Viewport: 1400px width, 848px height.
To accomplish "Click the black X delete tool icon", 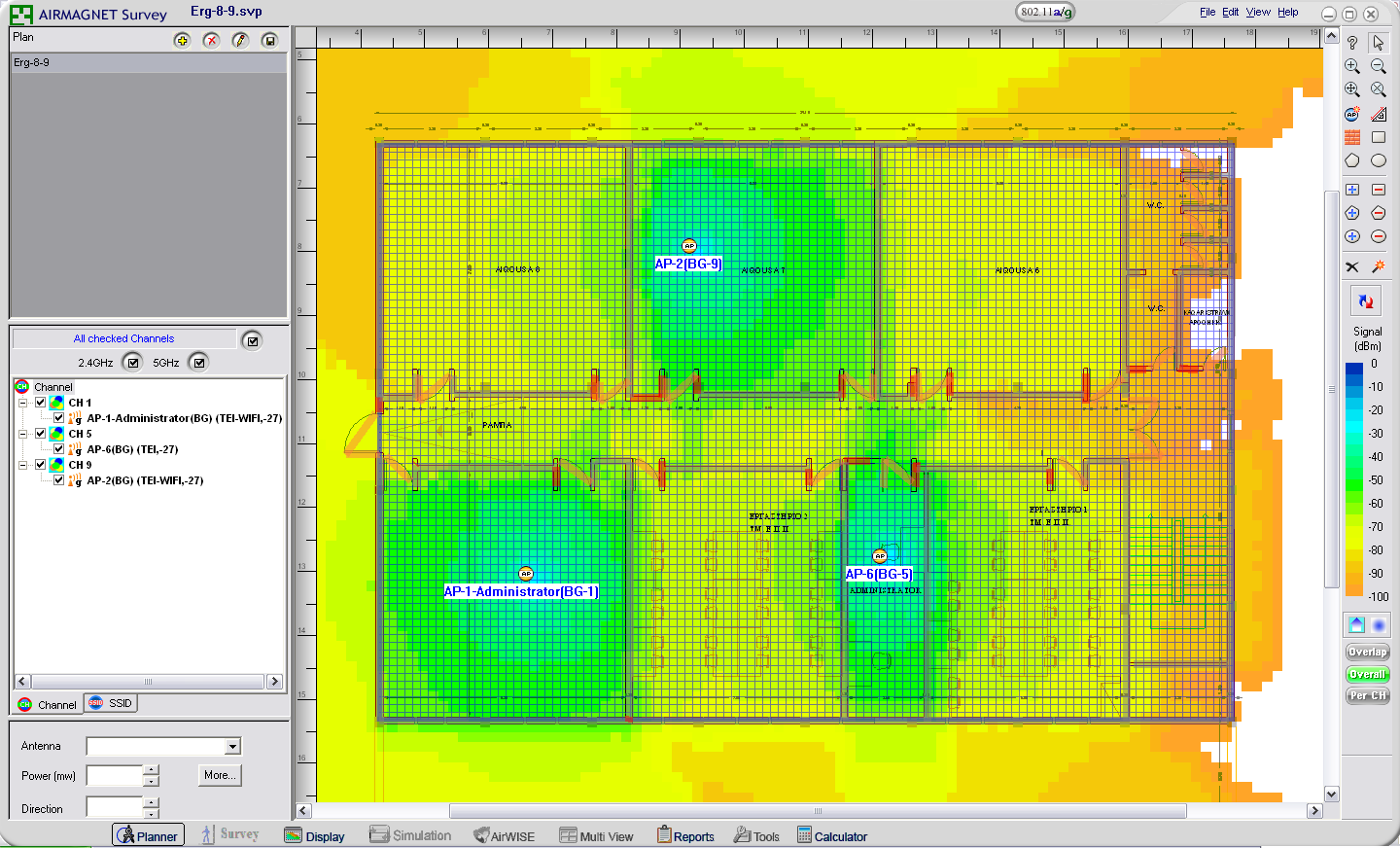I will click(x=1352, y=266).
